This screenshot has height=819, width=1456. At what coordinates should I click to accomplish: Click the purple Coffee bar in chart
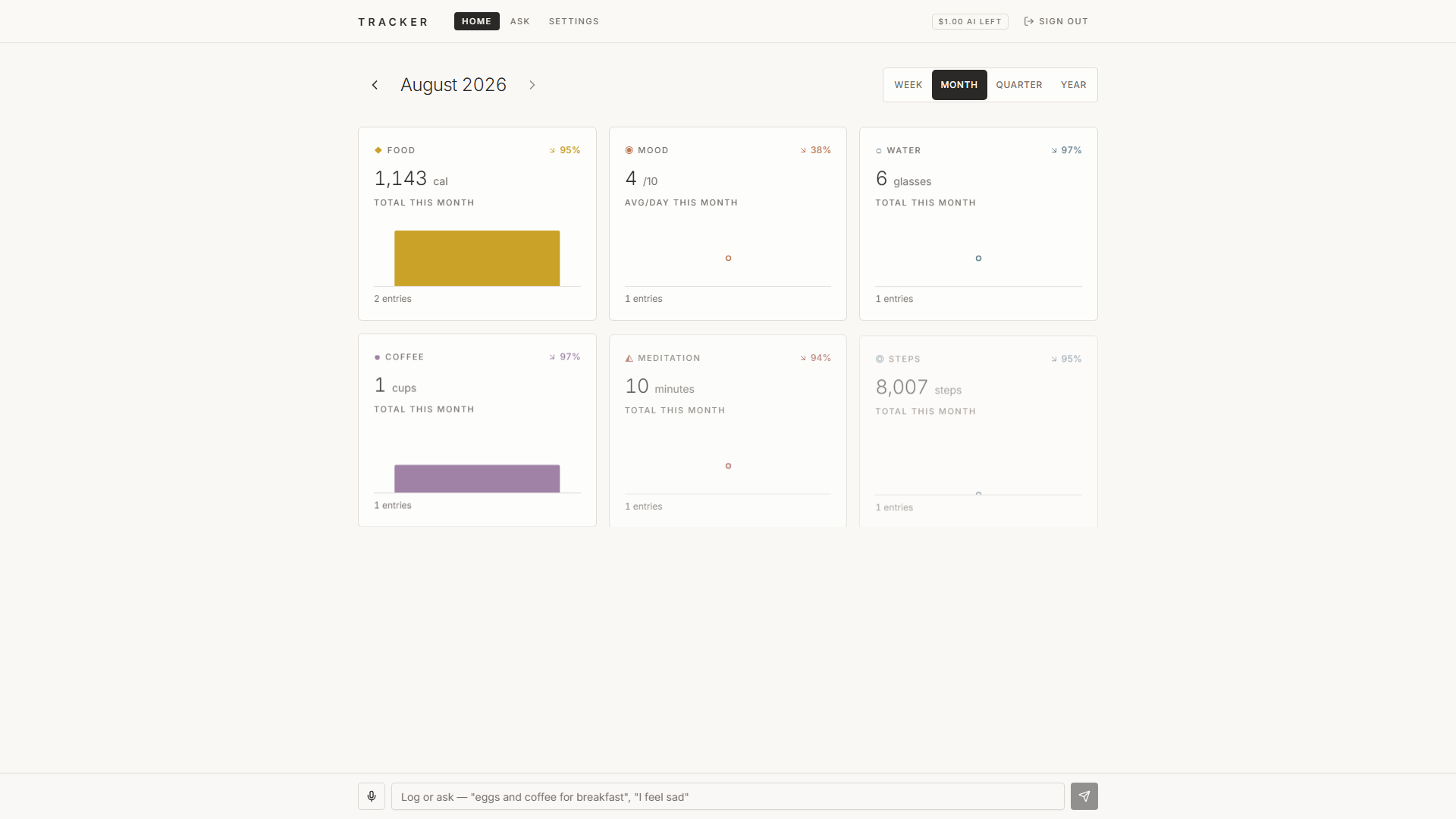click(x=477, y=479)
